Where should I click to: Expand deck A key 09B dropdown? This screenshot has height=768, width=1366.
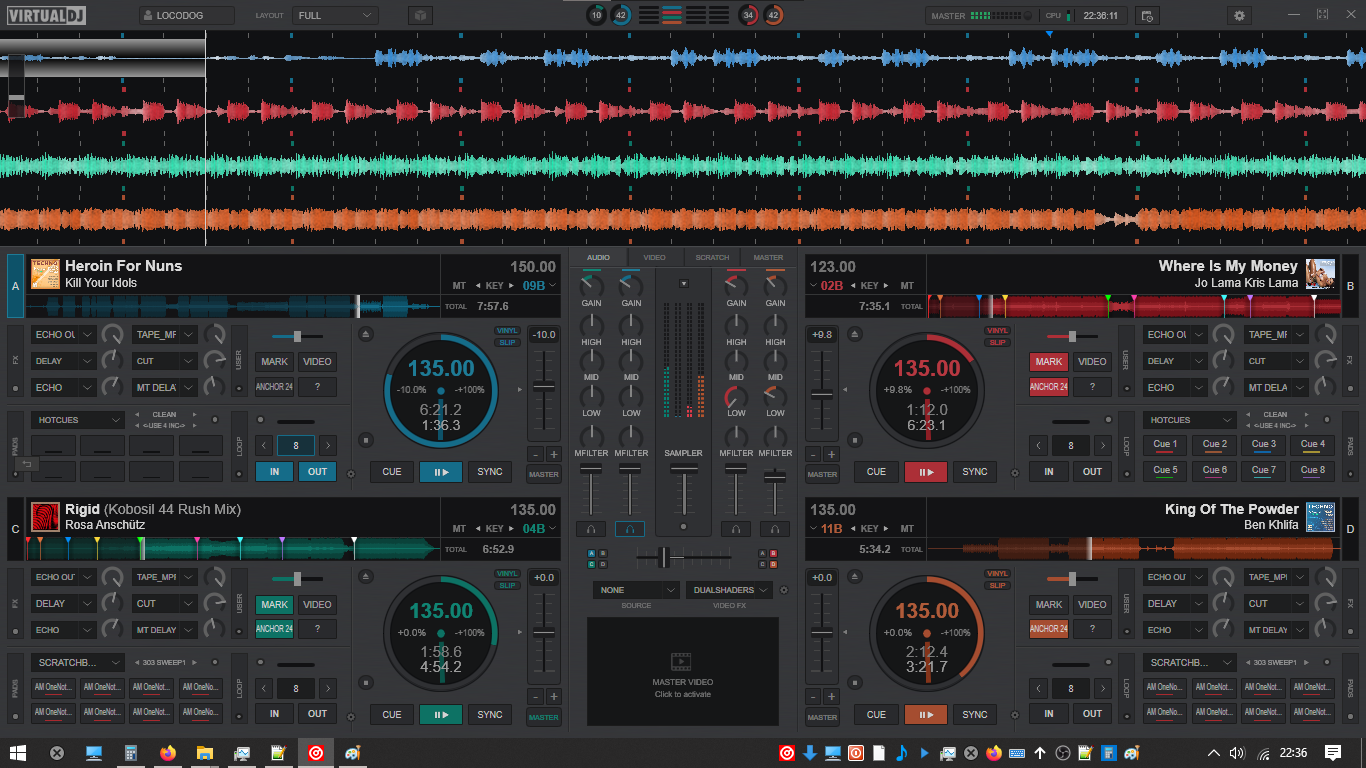[551, 286]
